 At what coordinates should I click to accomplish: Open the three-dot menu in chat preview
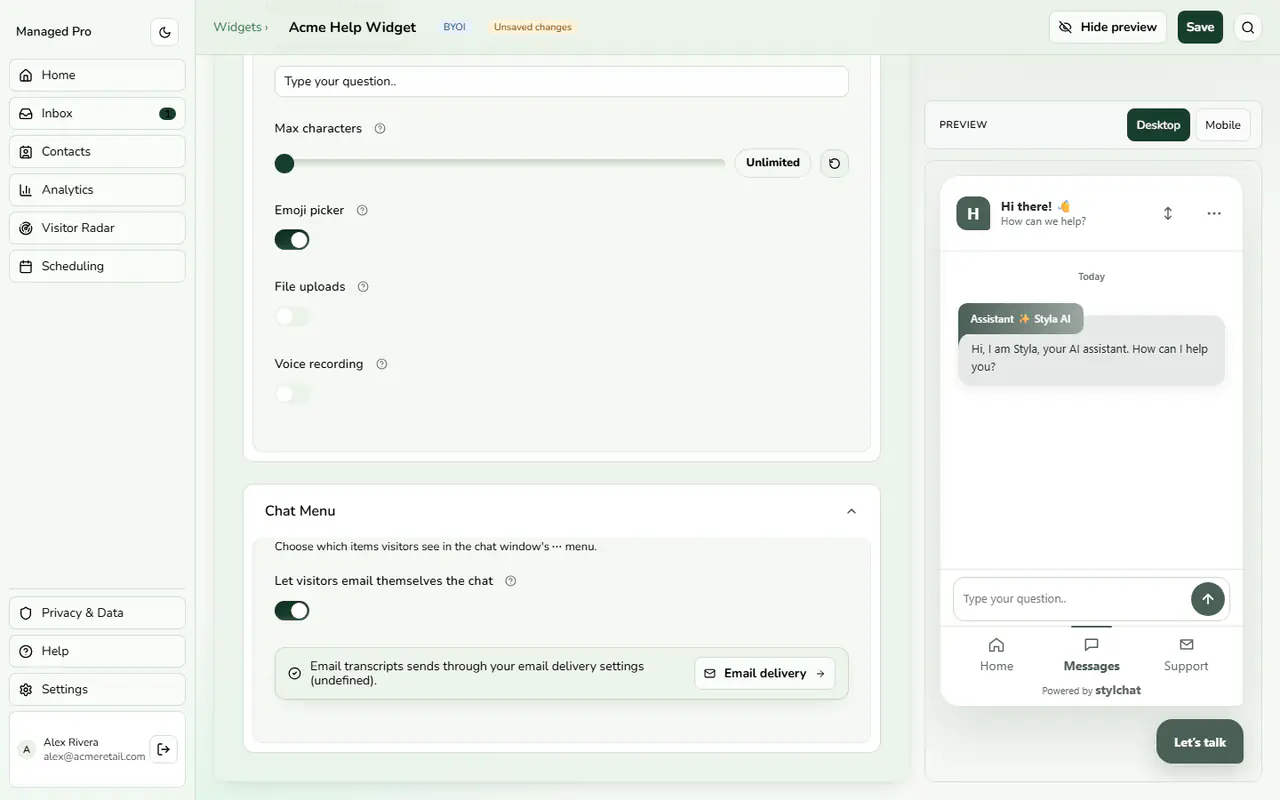click(1214, 213)
